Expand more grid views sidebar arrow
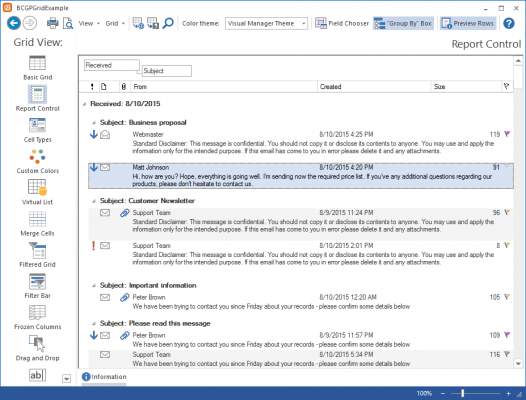This screenshot has height=400, width=526. coord(66,379)
